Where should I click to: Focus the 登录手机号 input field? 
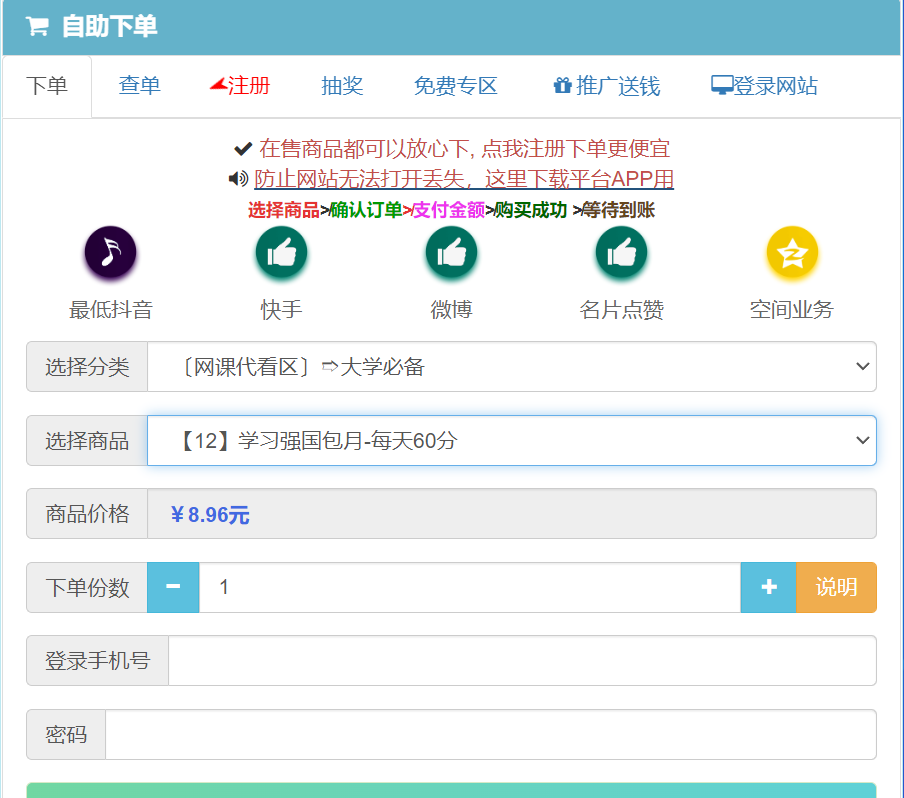click(x=522, y=661)
